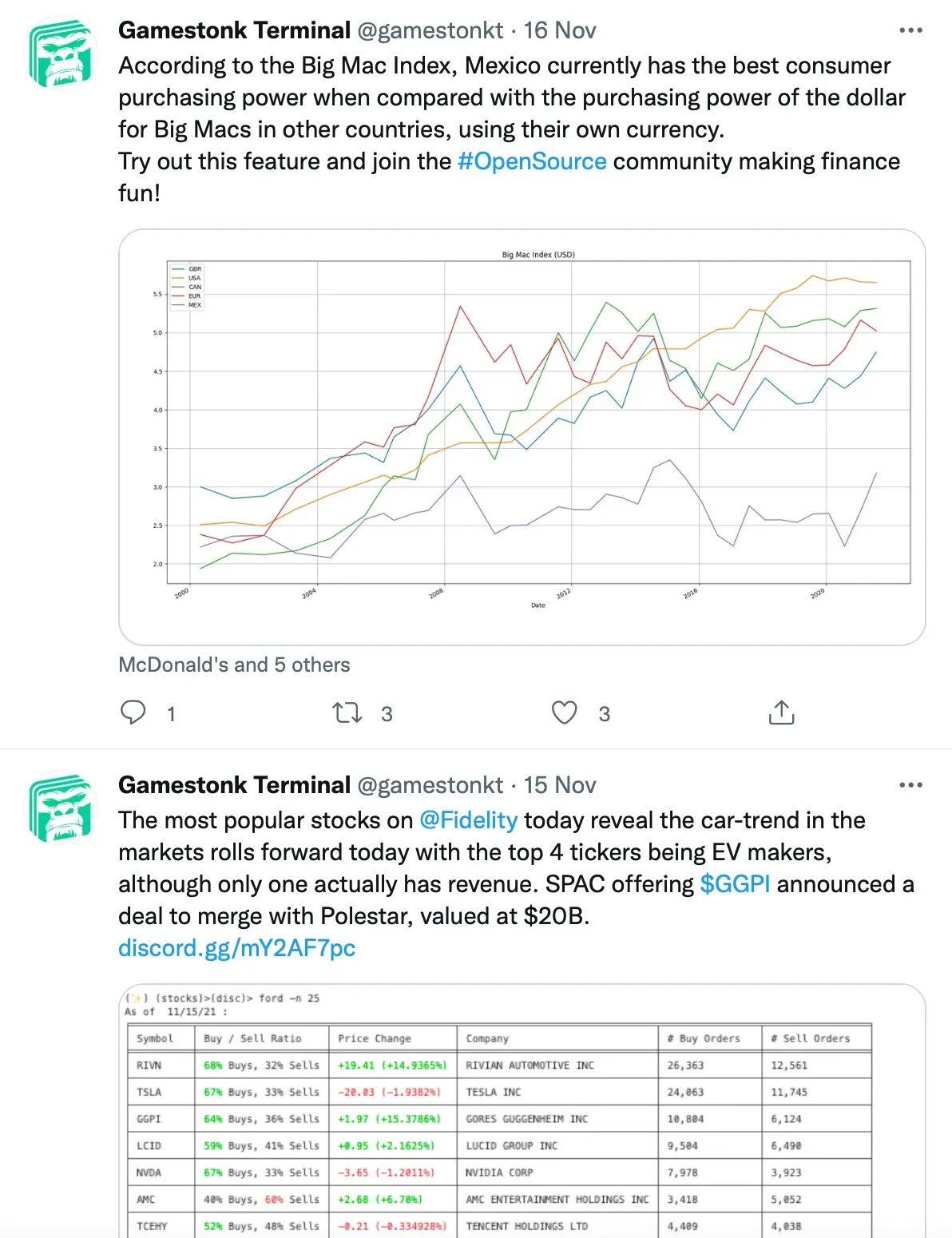The height and width of the screenshot is (1238, 952).
Task: Open Gamestonk Terminal profile name in first tweet
Action: [x=234, y=30]
